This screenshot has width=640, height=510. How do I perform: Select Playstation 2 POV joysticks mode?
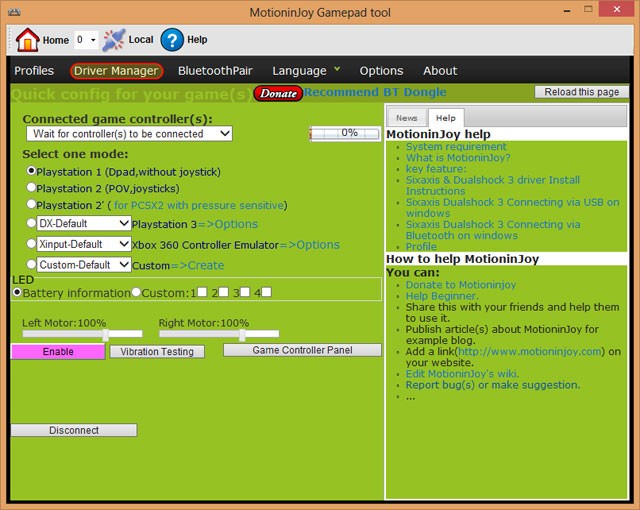32,188
